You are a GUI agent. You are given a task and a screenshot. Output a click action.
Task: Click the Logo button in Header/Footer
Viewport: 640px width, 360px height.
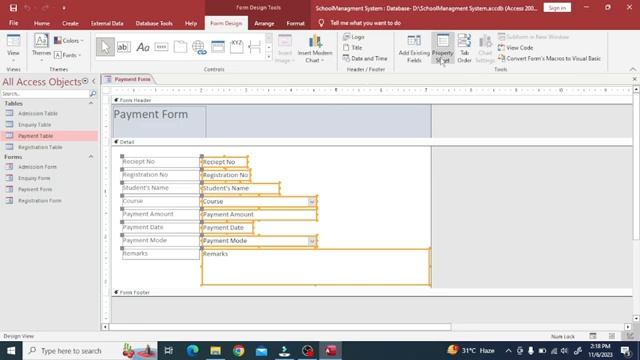354,37
